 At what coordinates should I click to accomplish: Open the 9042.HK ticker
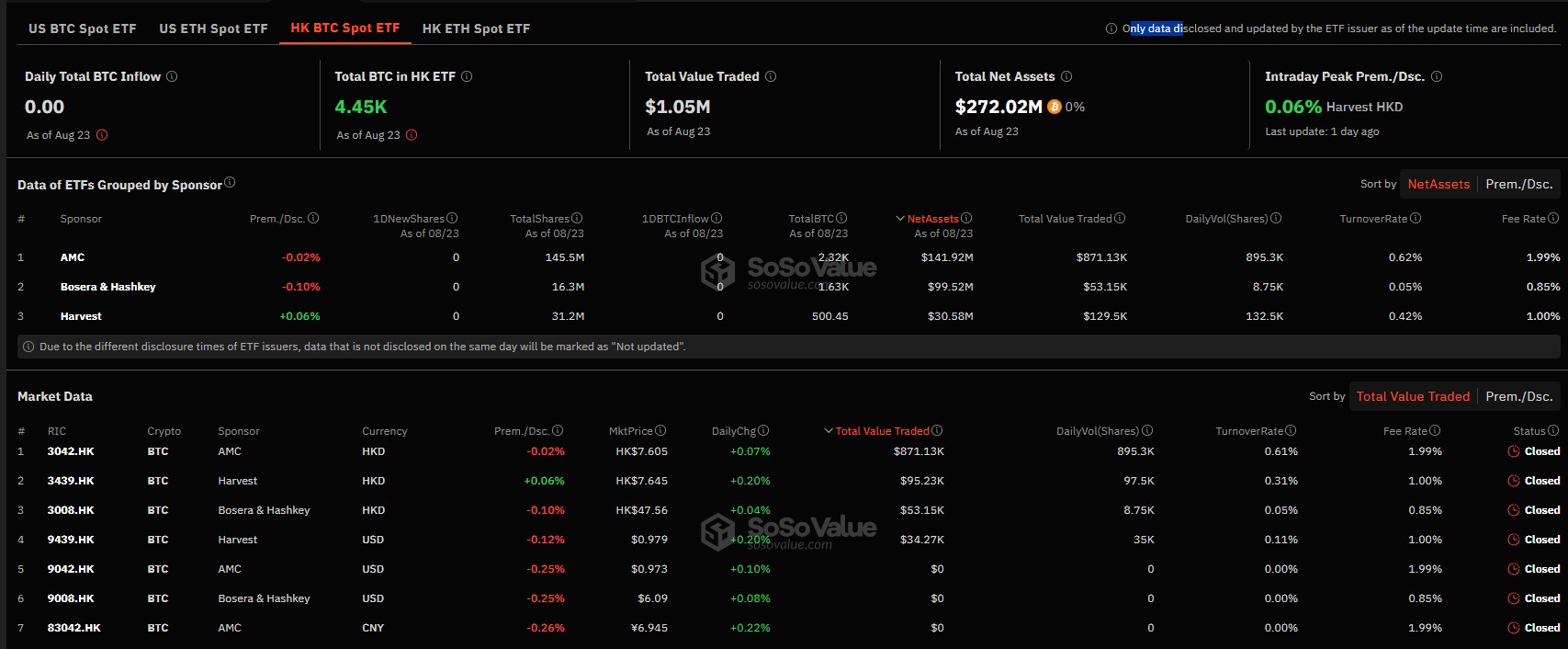tap(71, 569)
